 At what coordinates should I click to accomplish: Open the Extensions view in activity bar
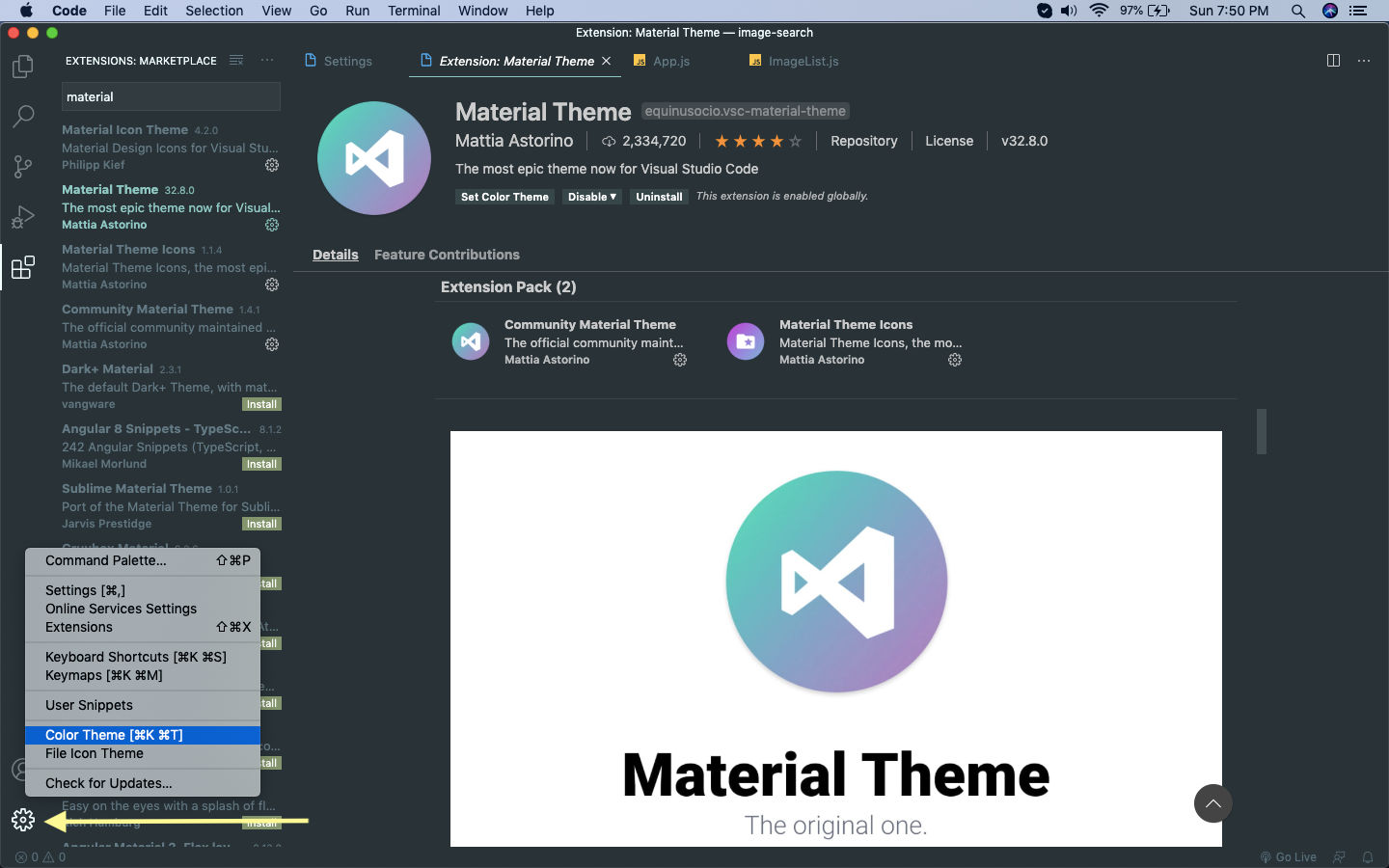22,267
